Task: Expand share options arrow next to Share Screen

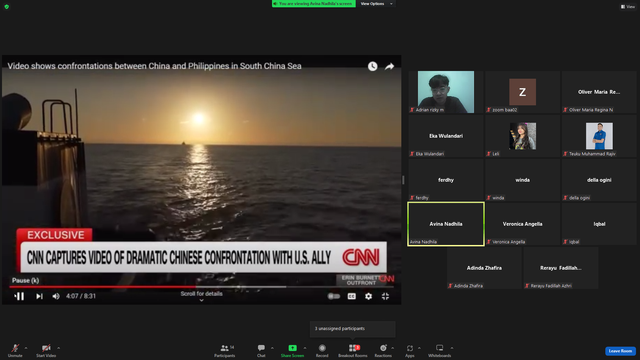Action: 305,348
